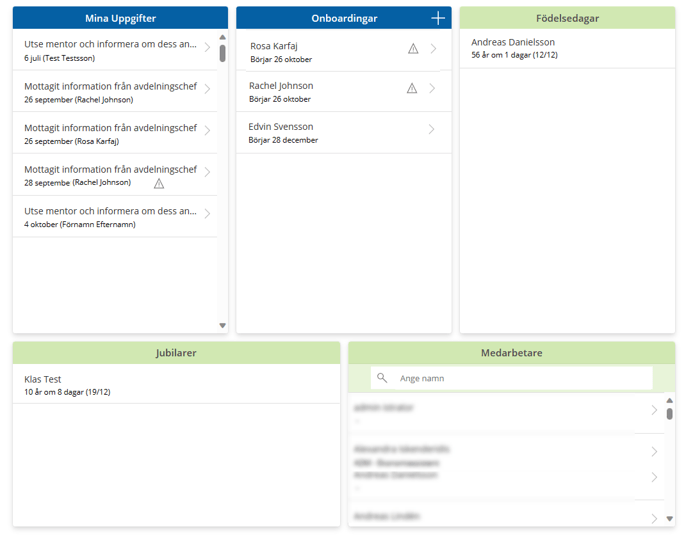Image resolution: width=686 pixels, height=538 pixels.
Task: Click warning icon next to Rachel Johnson onboarding
Action: [x=412, y=89]
